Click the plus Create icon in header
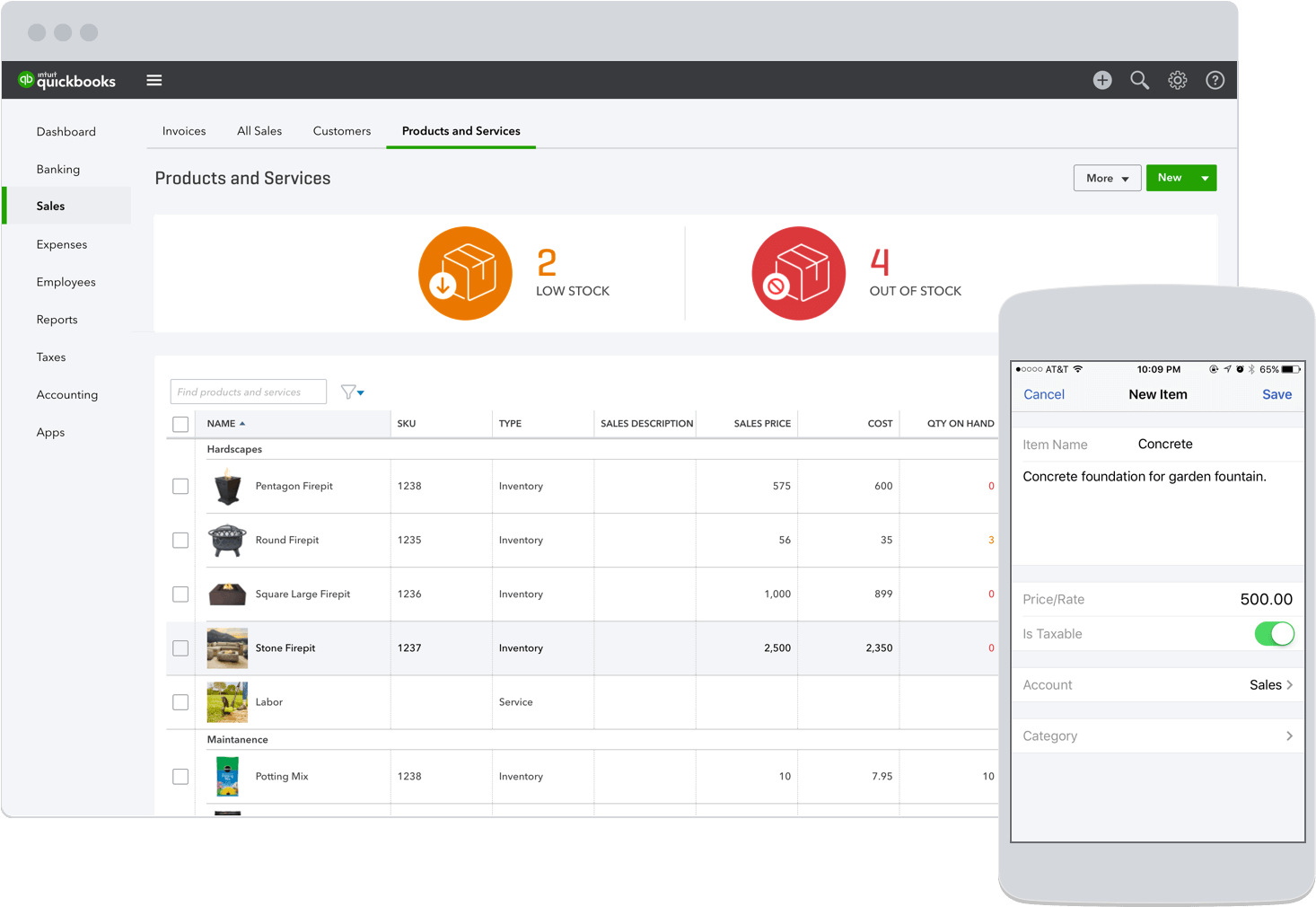 coord(1102,80)
